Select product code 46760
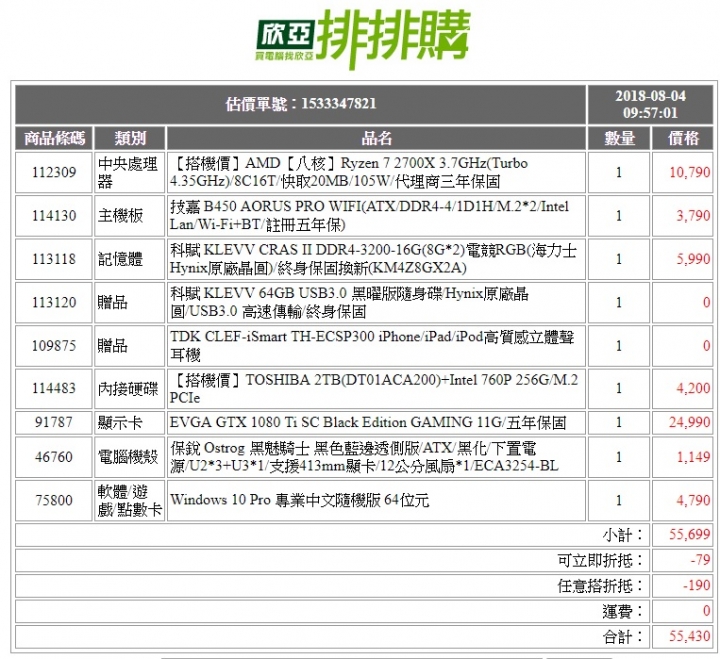Image resolution: width=720 pixels, height=659 pixels. [x=54, y=457]
